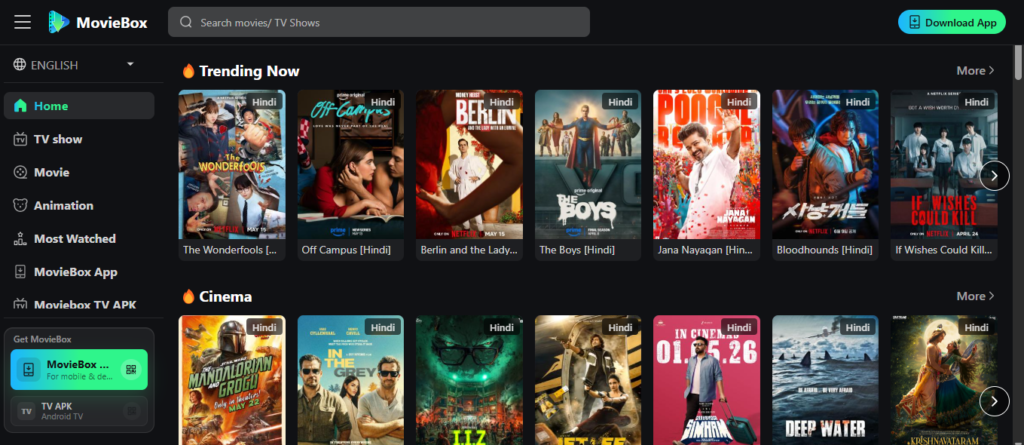Click next arrow in Trending Now carousel
Image resolution: width=1024 pixels, height=445 pixels.
tap(994, 176)
